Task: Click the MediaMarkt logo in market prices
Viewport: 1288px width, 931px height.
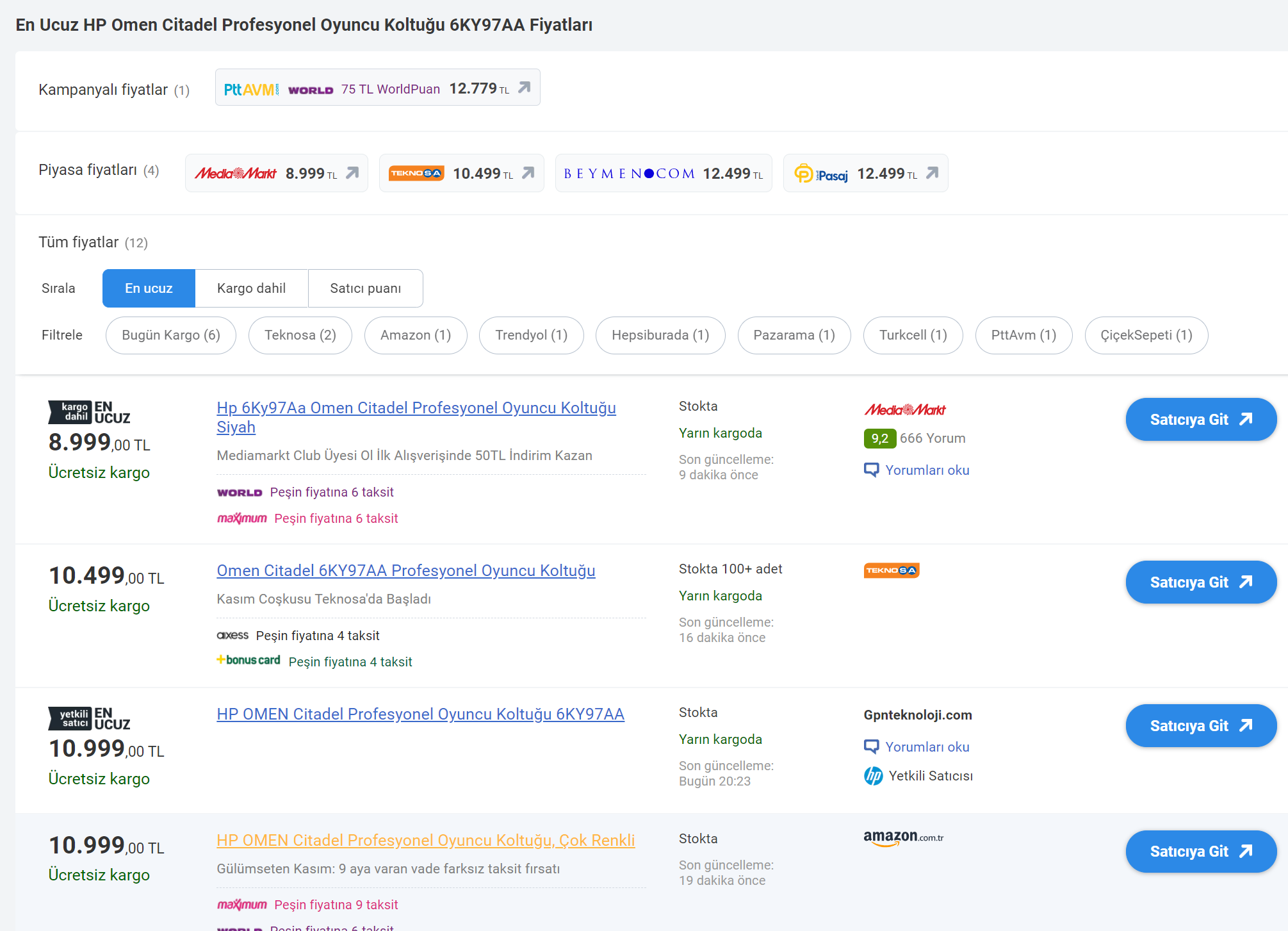Action: (x=236, y=173)
